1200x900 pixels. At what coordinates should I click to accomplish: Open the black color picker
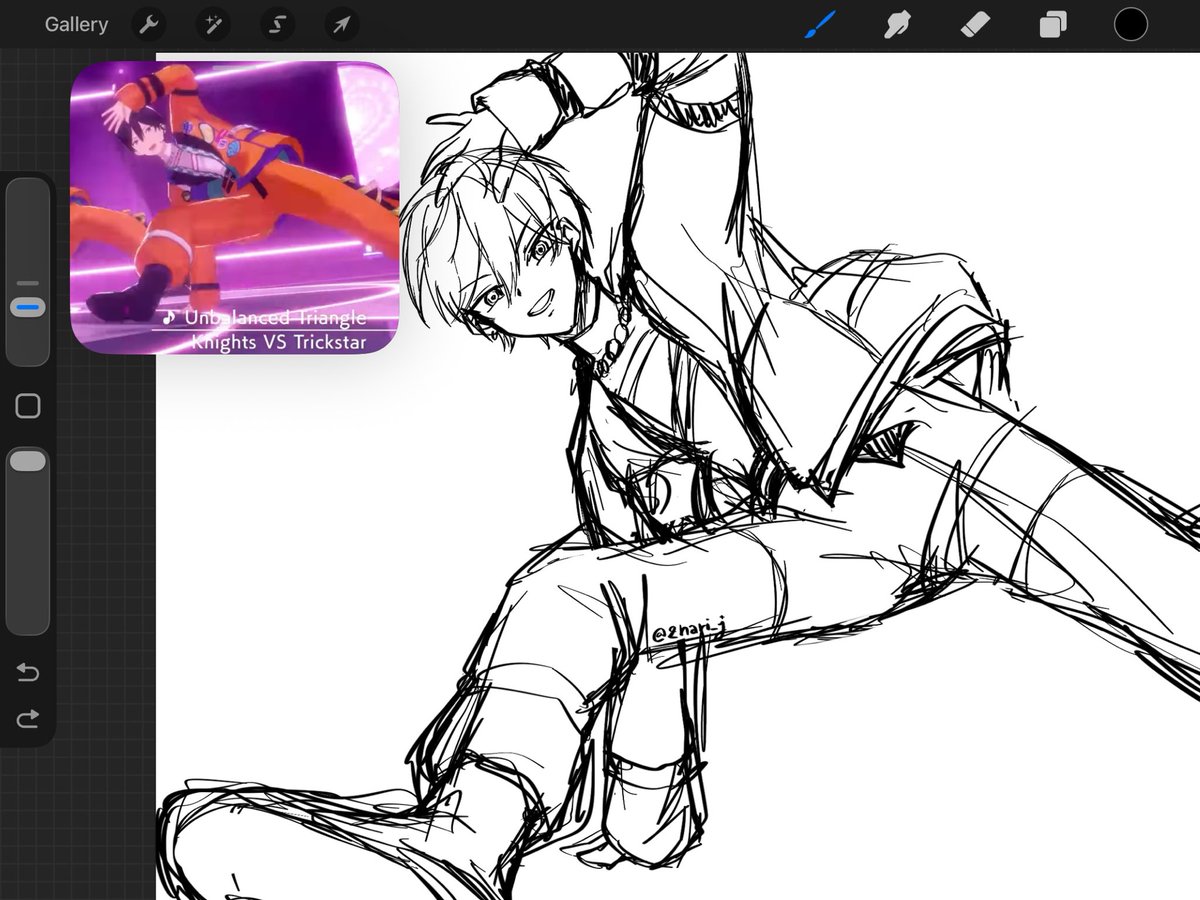(x=1131, y=25)
